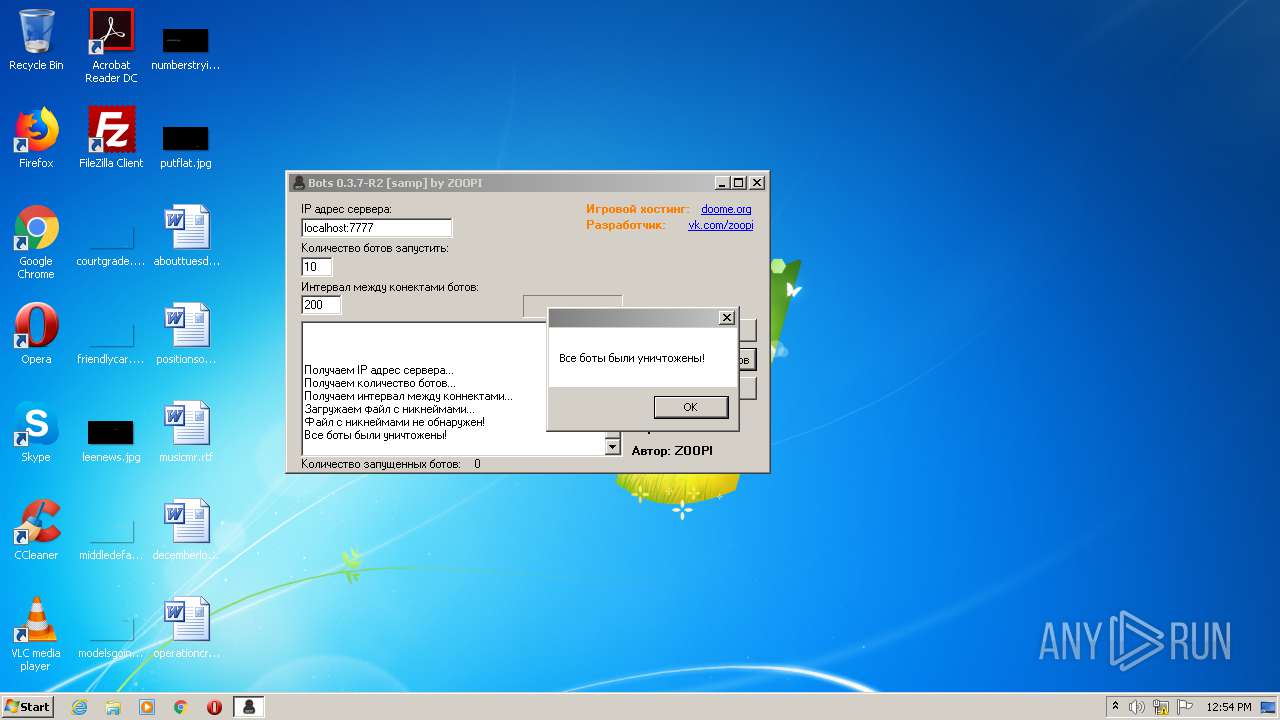Expand hidden system tray icons
Screen dimensions: 1280x720
point(1115,707)
